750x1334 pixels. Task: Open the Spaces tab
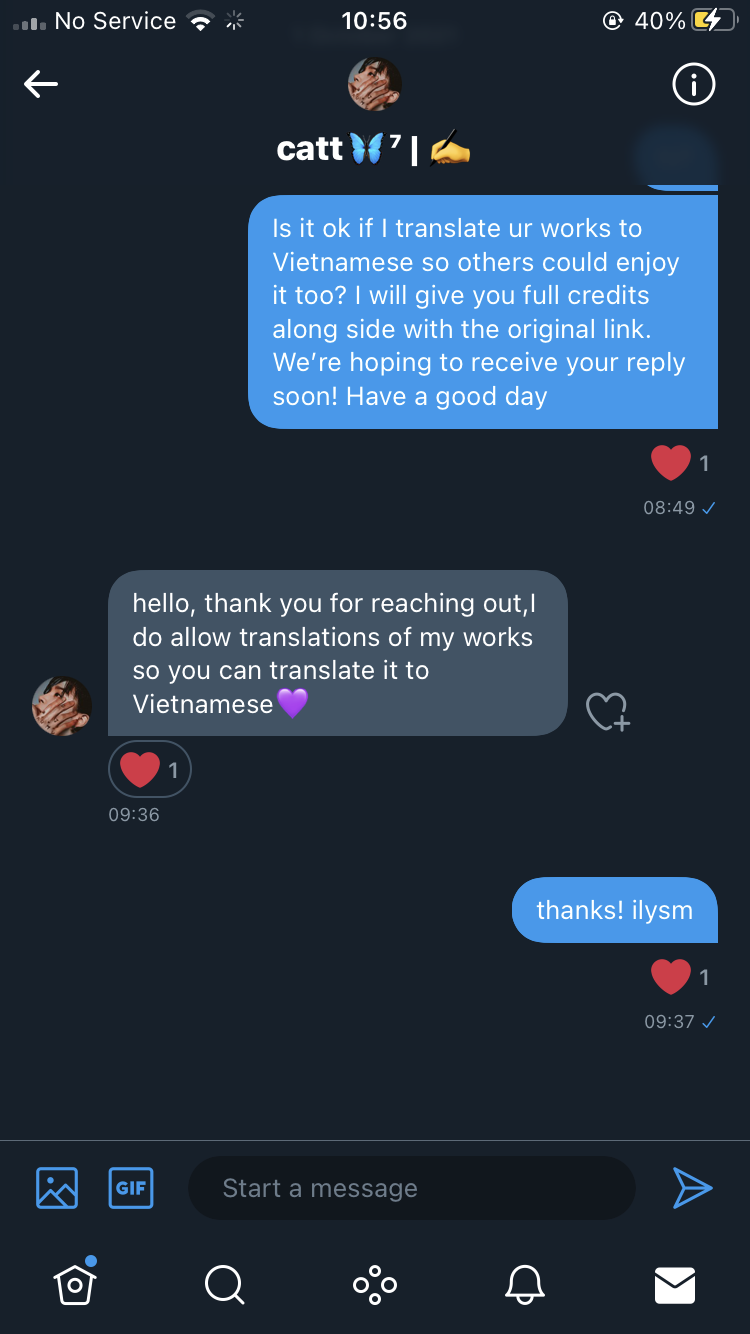[x=375, y=1284]
